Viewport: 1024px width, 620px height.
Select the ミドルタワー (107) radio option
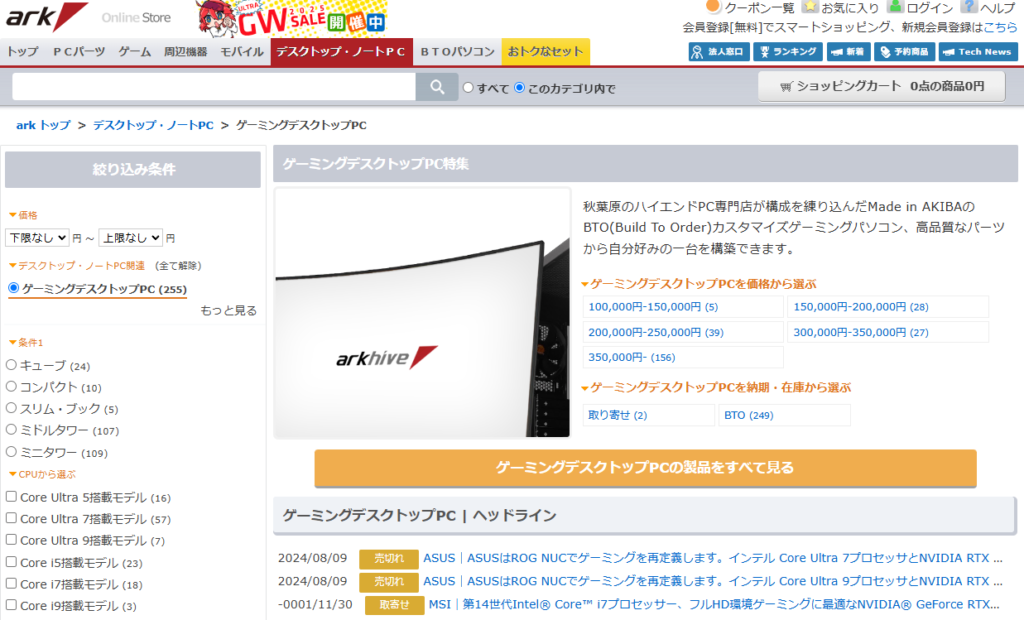[x=11, y=429]
